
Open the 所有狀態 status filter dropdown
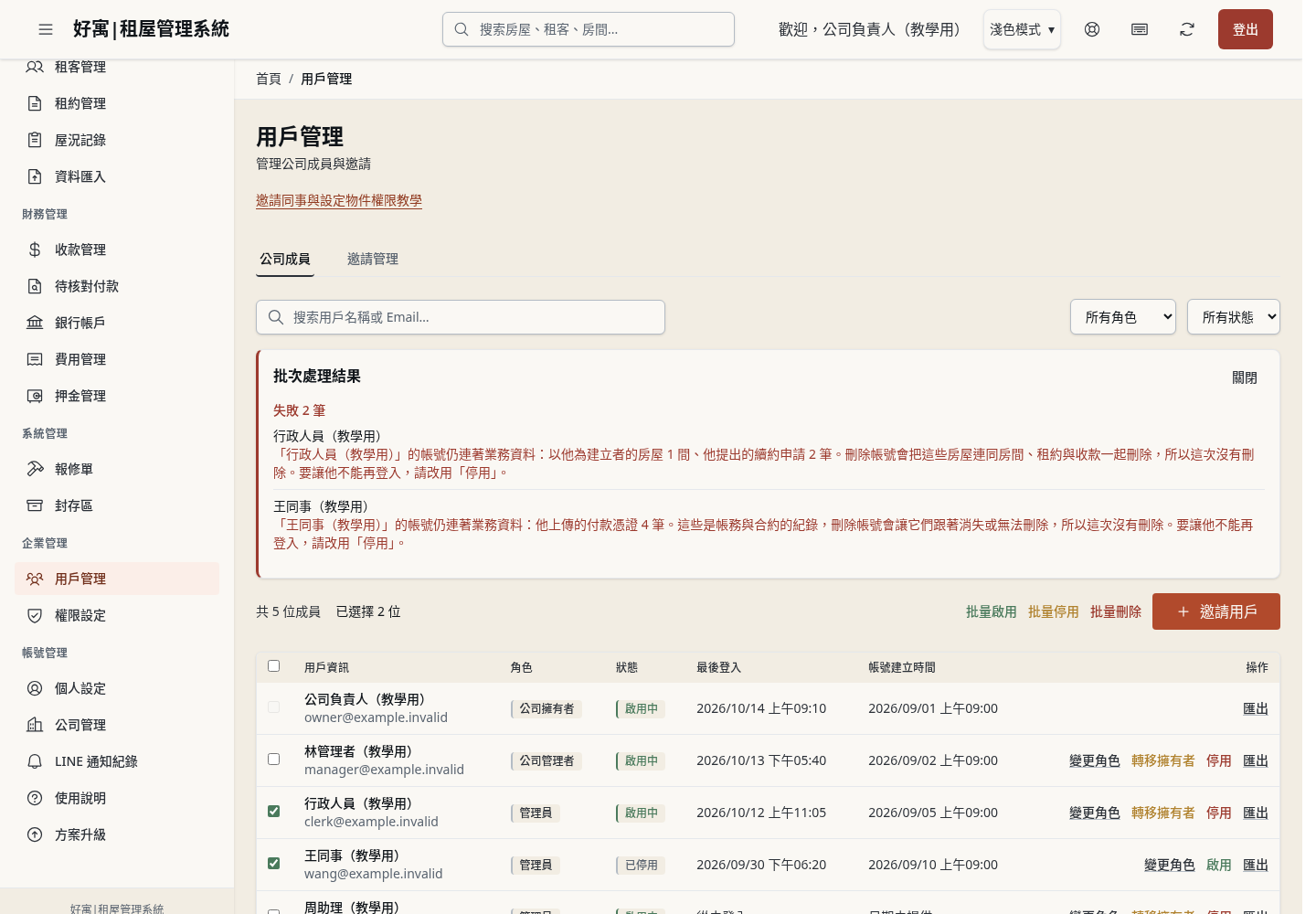[x=1234, y=317]
